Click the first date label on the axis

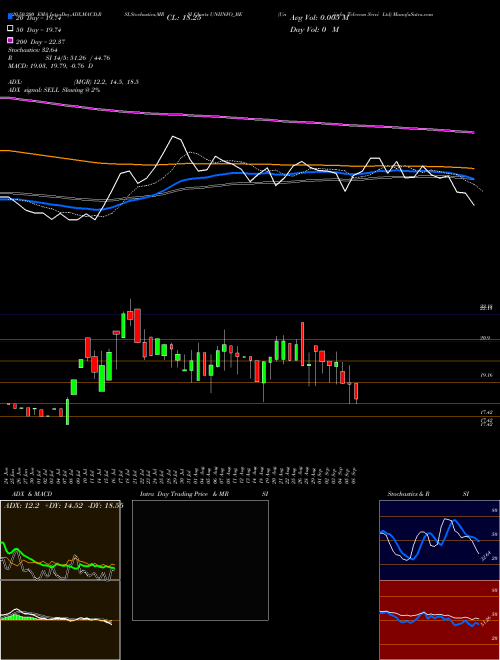(x=8, y=476)
